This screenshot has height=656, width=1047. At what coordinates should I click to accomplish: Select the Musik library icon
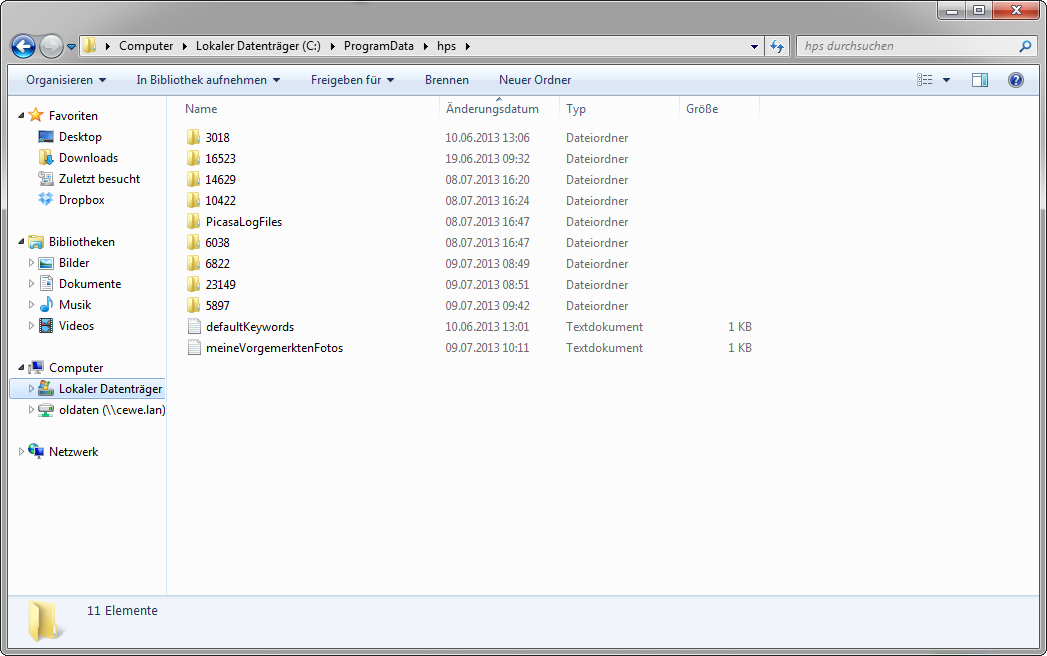point(46,305)
